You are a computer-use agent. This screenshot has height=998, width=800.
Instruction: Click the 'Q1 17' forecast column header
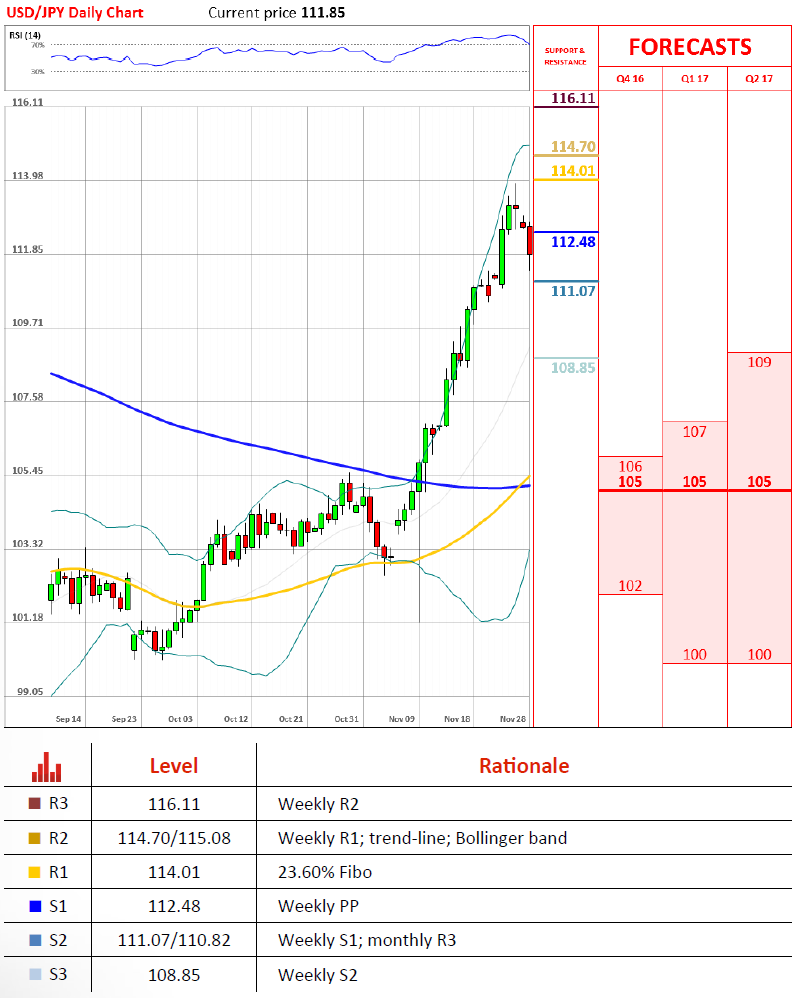694,78
